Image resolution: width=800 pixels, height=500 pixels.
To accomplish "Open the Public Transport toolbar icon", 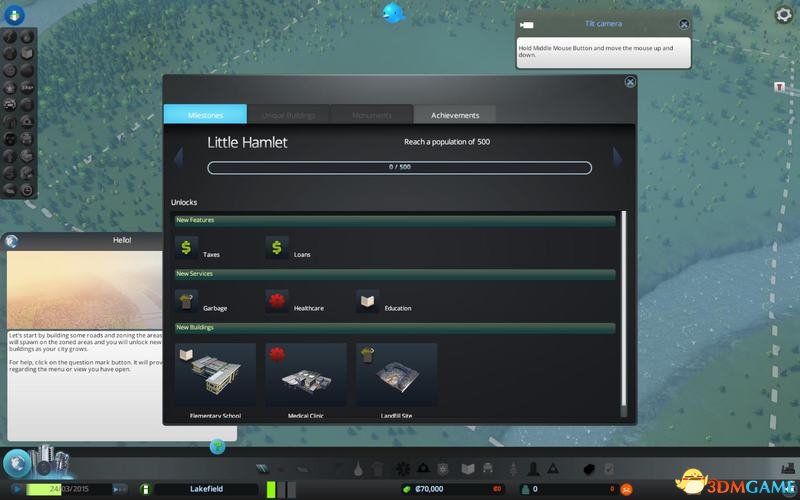I will 488,468.
